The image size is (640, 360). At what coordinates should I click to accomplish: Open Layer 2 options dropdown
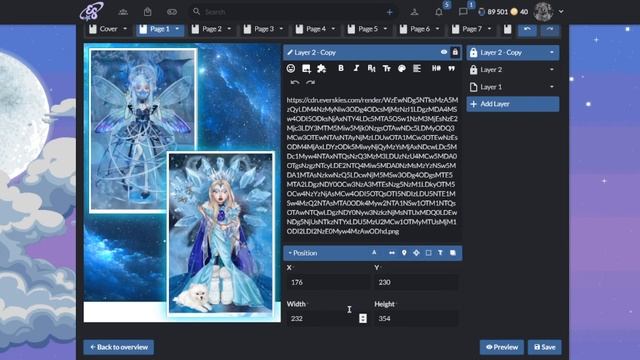(x=551, y=70)
